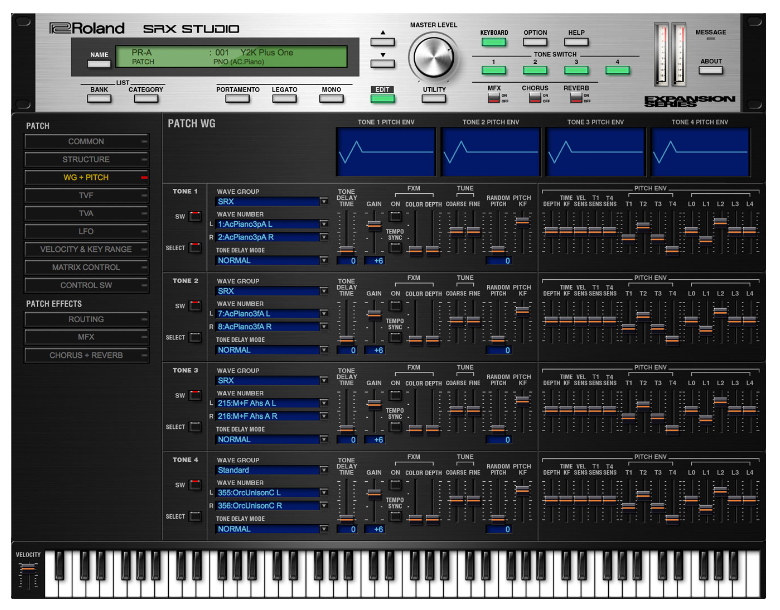Click the keyboard Velocity slider
780x610 pixels.
(28, 567)
